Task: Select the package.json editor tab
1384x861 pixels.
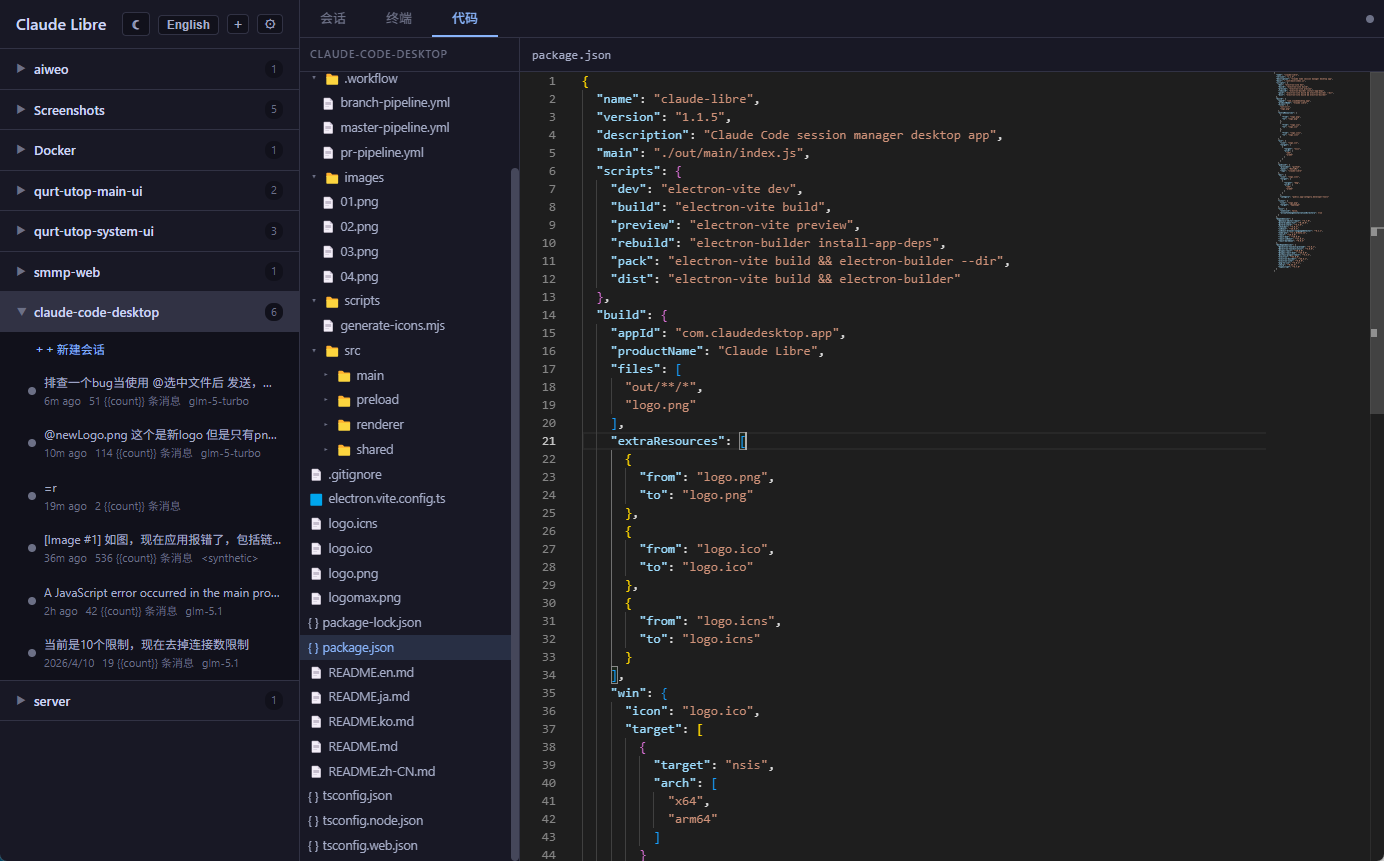Action: 571,55
